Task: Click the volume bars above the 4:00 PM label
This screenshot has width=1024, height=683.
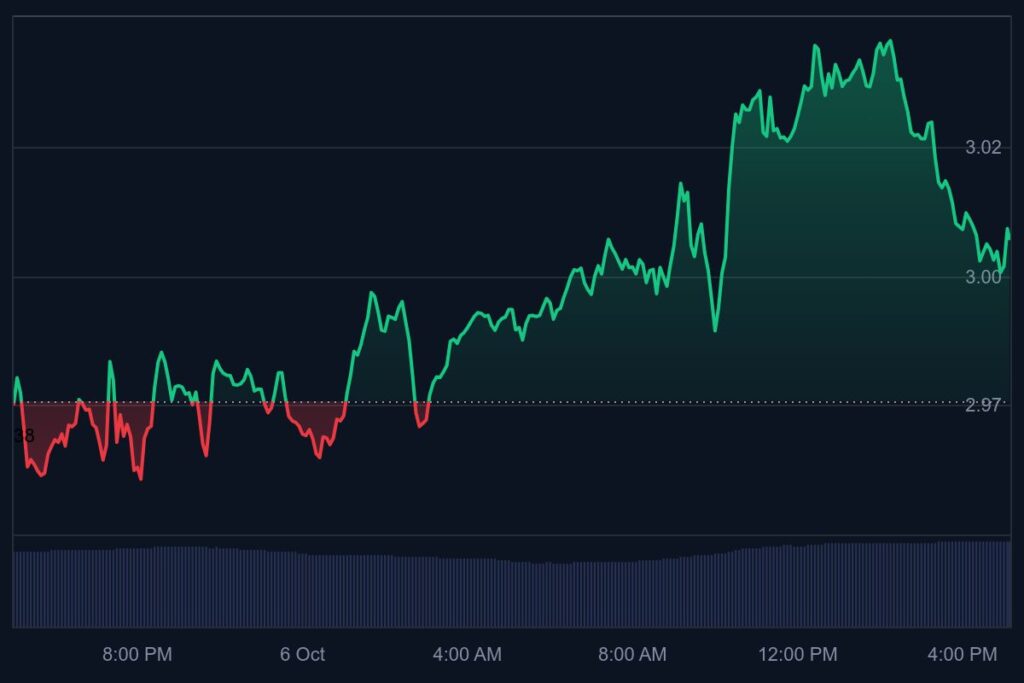Action: pos(962,585)
